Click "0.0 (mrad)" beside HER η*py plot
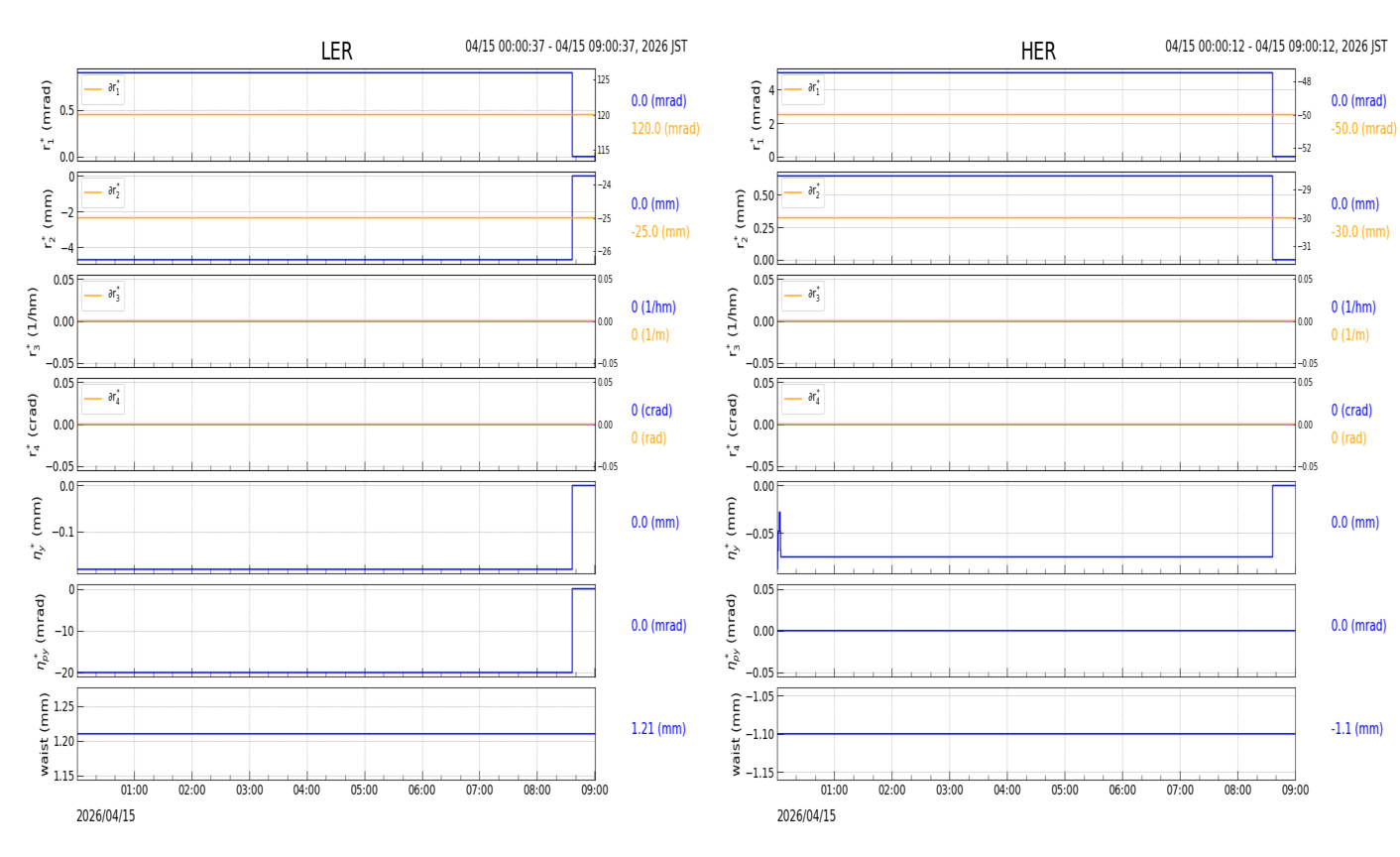The height and width of the screenshot is (857, 1400). coord(1358,626)
